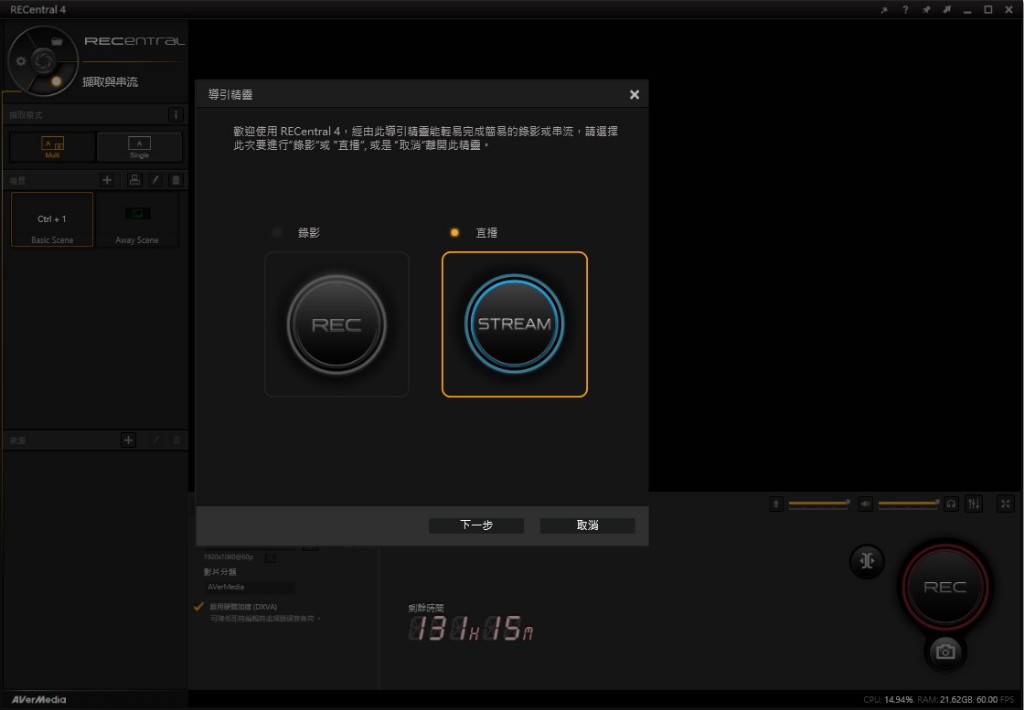1024x710 pixels.
Task: Mute the speaker volume icon
Action: click(865, 504)
